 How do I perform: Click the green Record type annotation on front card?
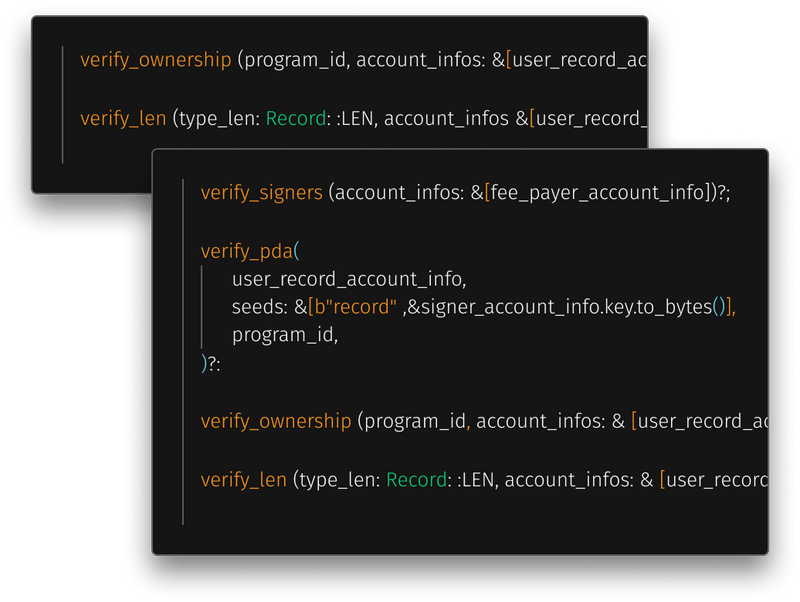pos(415,479)
